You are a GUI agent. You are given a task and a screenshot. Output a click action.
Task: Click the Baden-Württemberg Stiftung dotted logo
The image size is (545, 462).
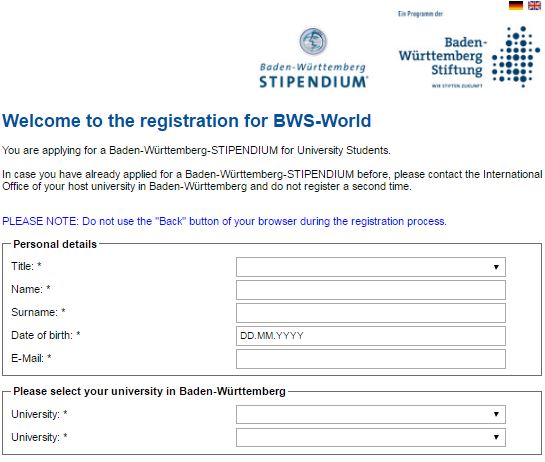coord(516,57)
